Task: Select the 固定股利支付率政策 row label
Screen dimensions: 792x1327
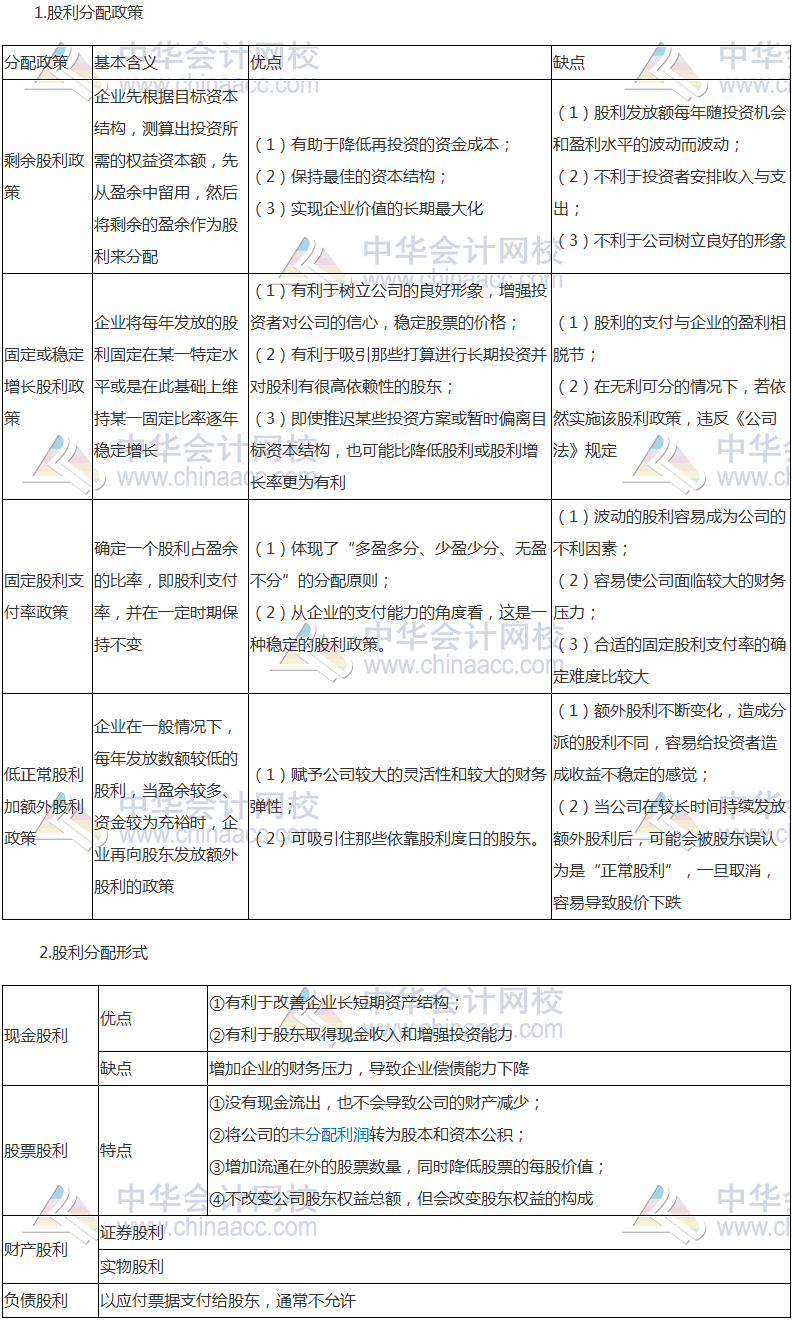Action: [45, 596]
